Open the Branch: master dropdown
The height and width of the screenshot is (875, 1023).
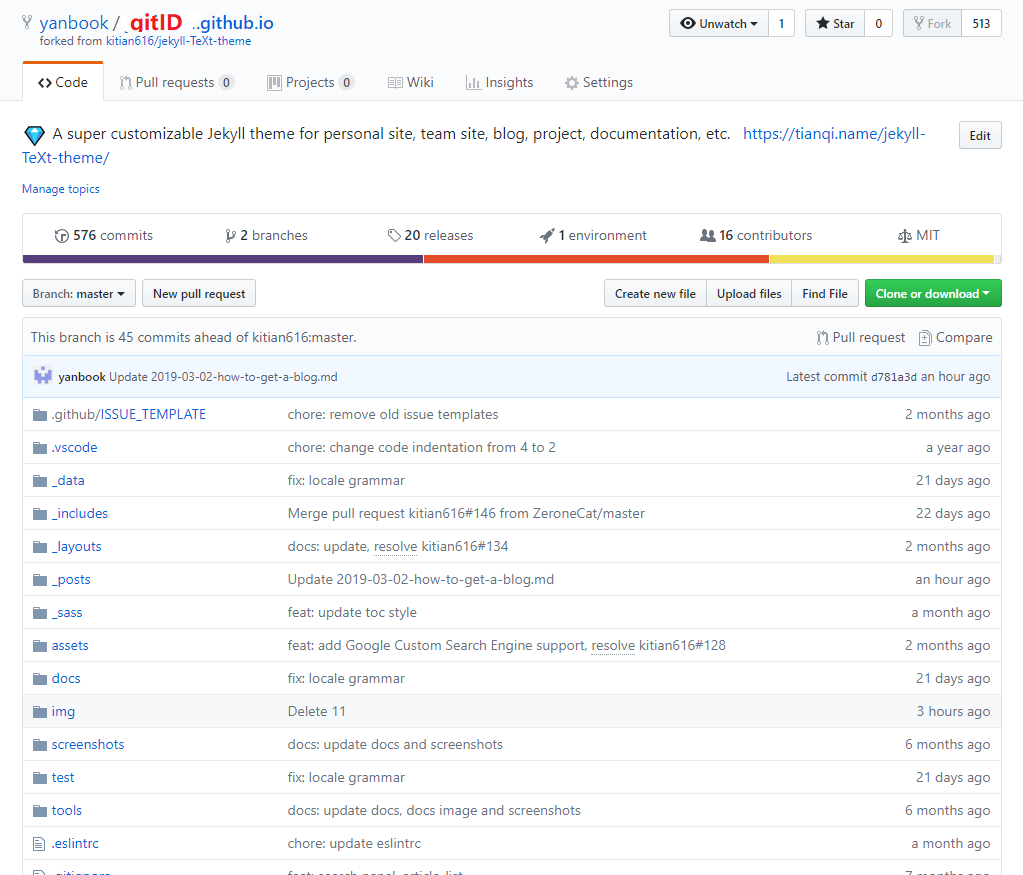[78, 294]
